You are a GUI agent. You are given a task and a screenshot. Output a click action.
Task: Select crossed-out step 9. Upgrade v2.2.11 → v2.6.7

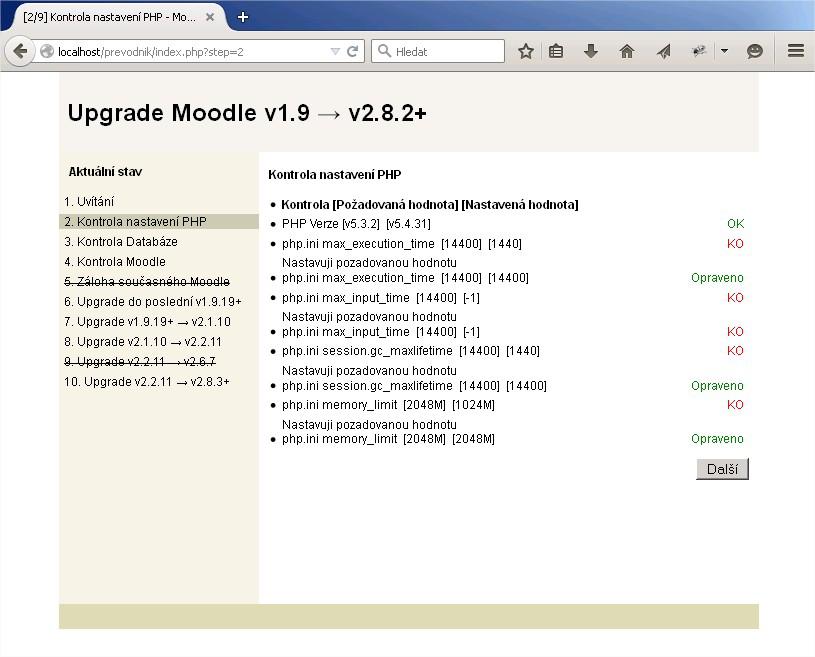[140, 362]
